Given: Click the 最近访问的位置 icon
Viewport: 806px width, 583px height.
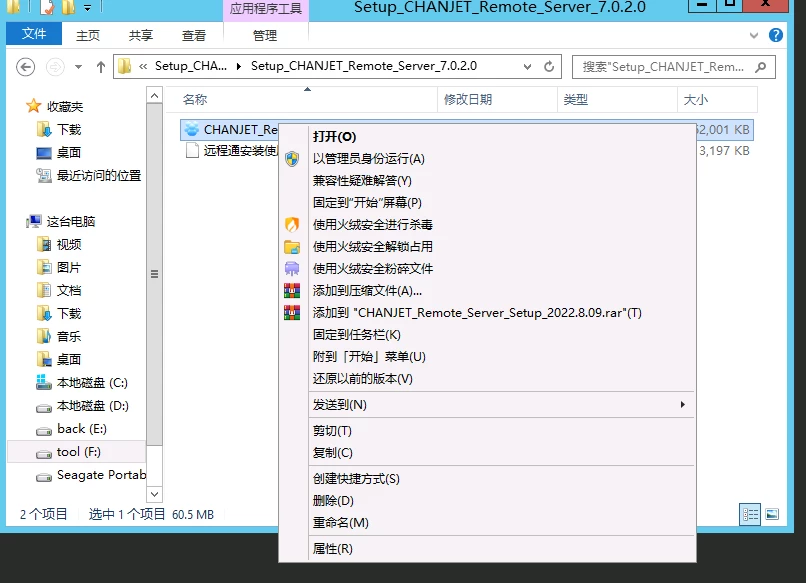Looking at the screenshot, I should point(44,176).
